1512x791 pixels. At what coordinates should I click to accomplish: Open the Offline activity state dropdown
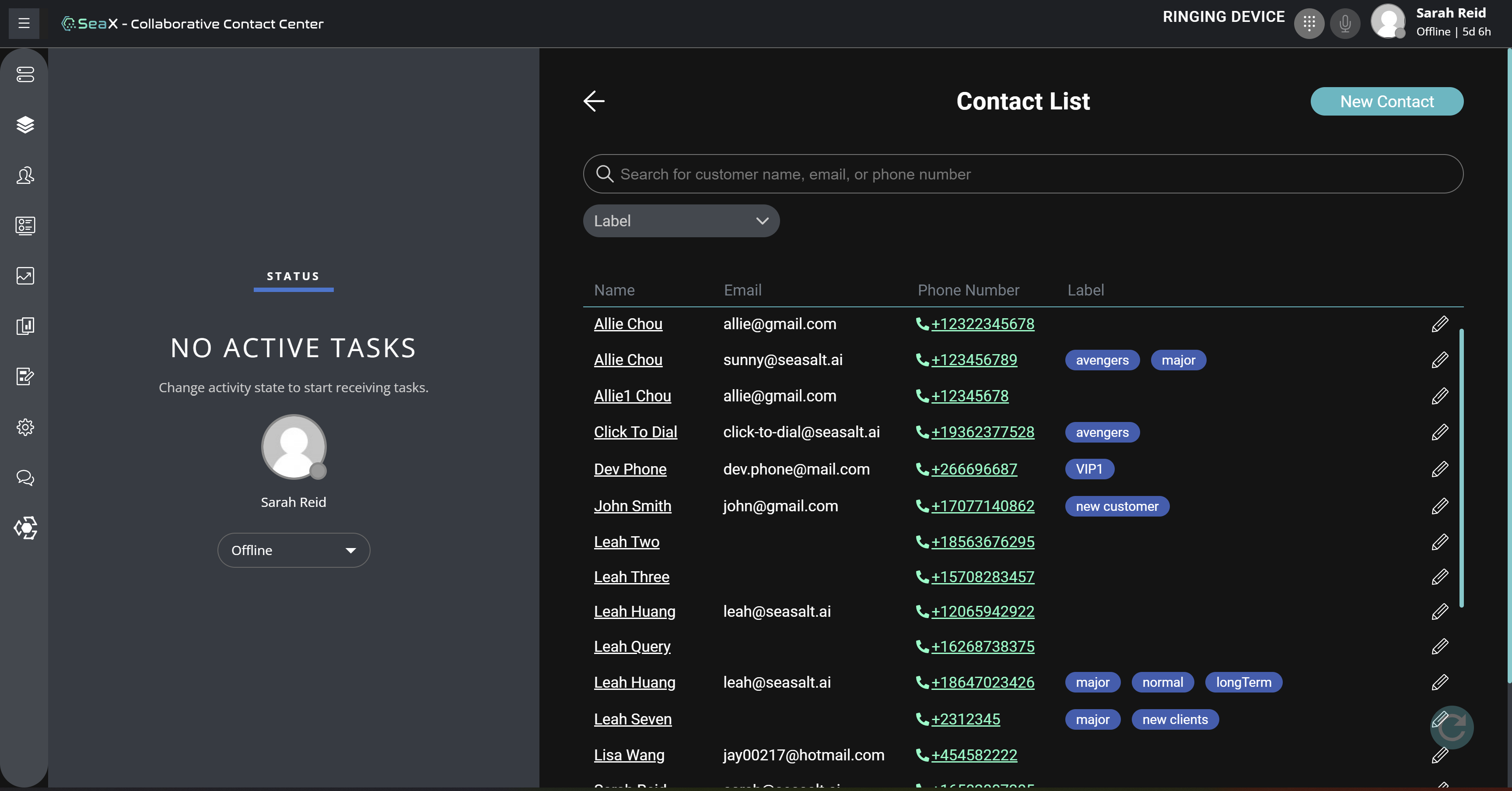[x=294, y=550]
